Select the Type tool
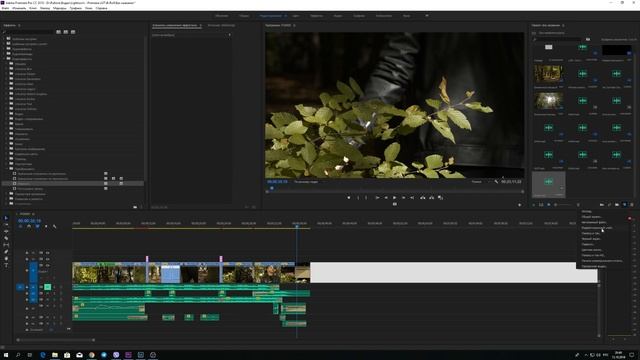This screenshot has width=640, height=360. [6, 265]
